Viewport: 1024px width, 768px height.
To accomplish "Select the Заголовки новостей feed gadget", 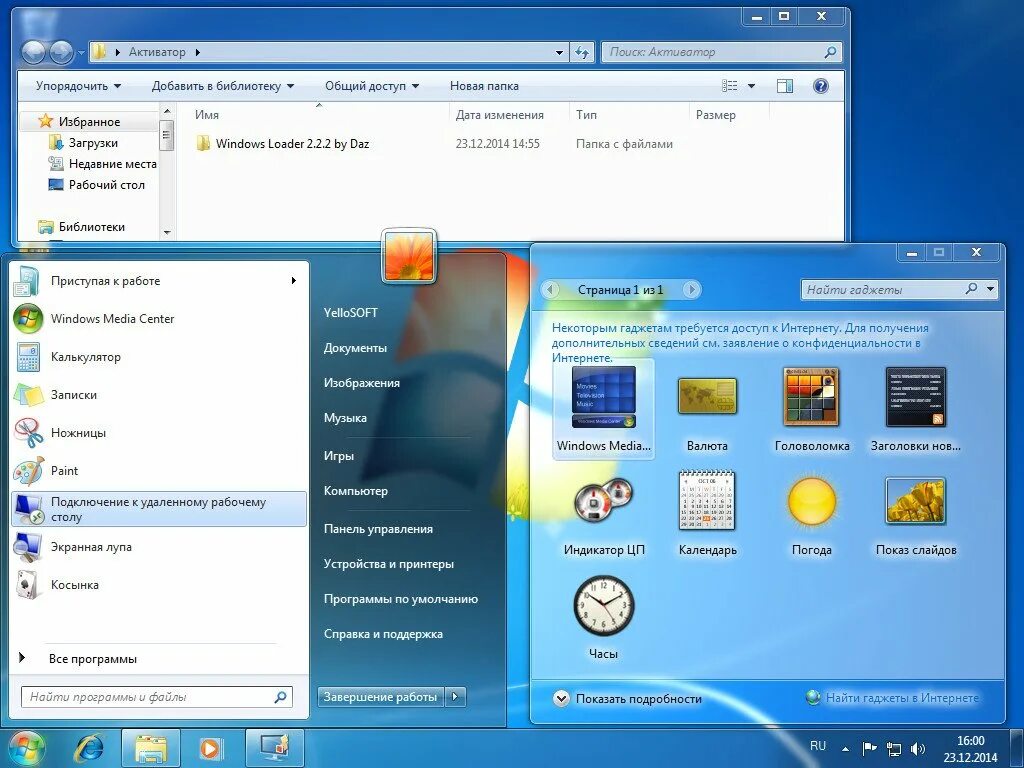I will click(x=916, y=409).
